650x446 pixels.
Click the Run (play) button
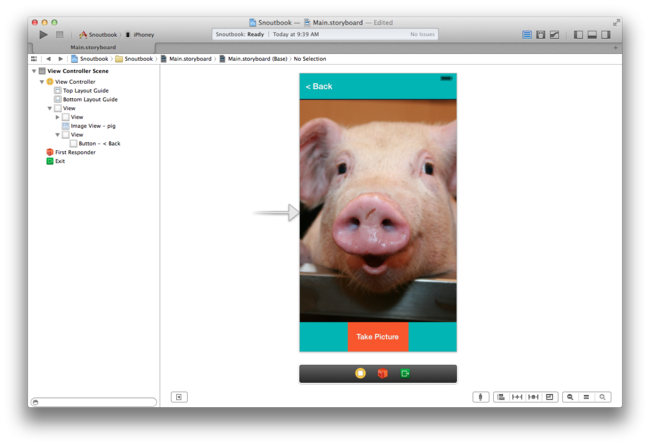[x=43, y=35]
